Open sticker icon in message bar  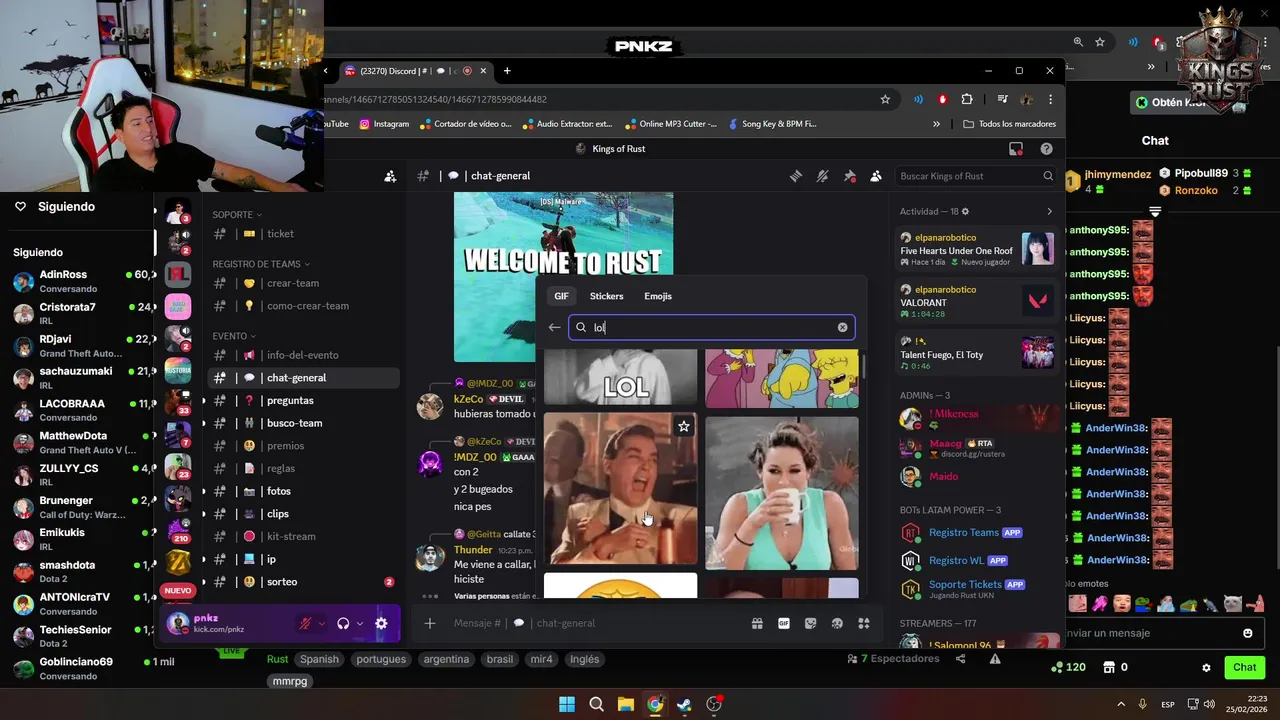click(x=810, y=623)
